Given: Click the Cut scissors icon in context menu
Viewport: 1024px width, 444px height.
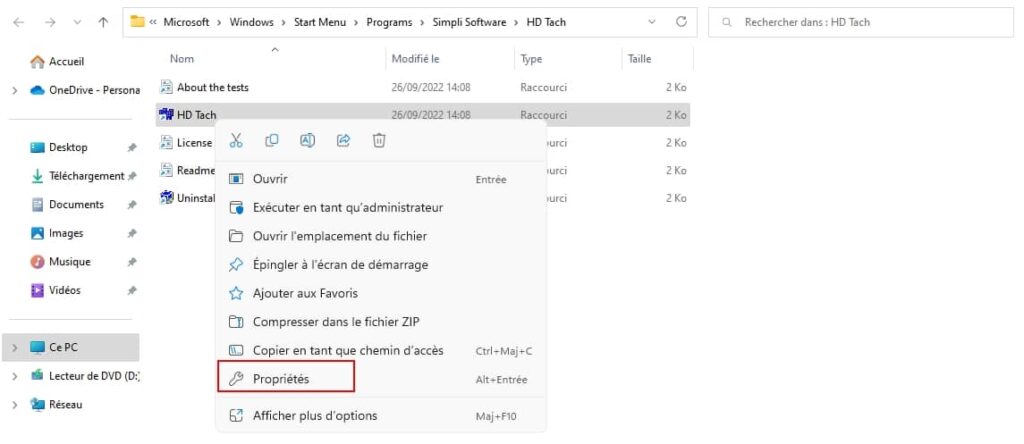Looking at the screenshot, I should 236,140.
